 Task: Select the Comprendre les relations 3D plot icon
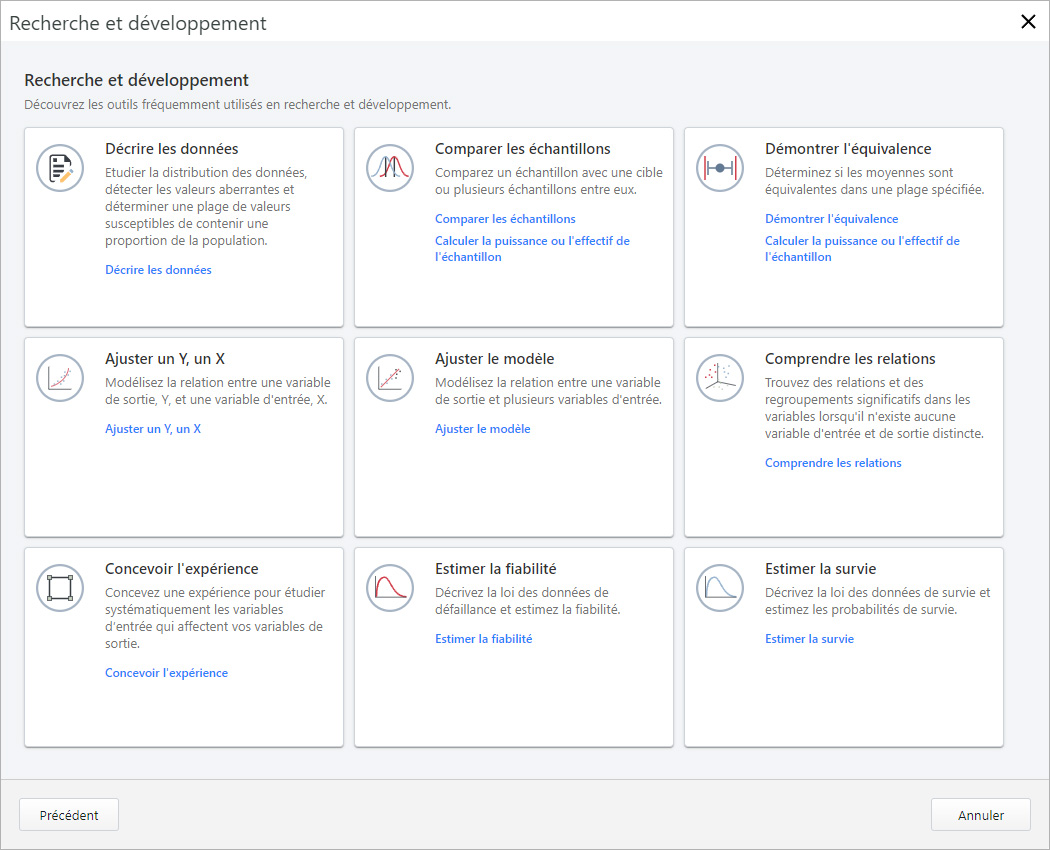pyautogui.click(x=720, y=378)
